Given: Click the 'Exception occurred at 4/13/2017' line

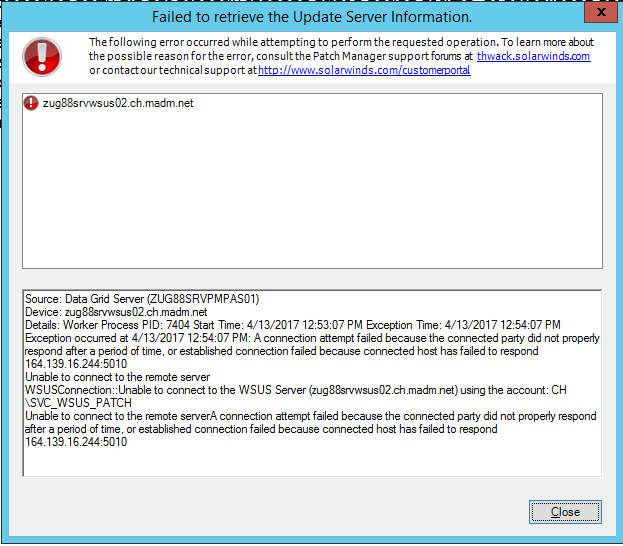Looking at the screenshot, I should pyautogui.click(x=312, y=338).
